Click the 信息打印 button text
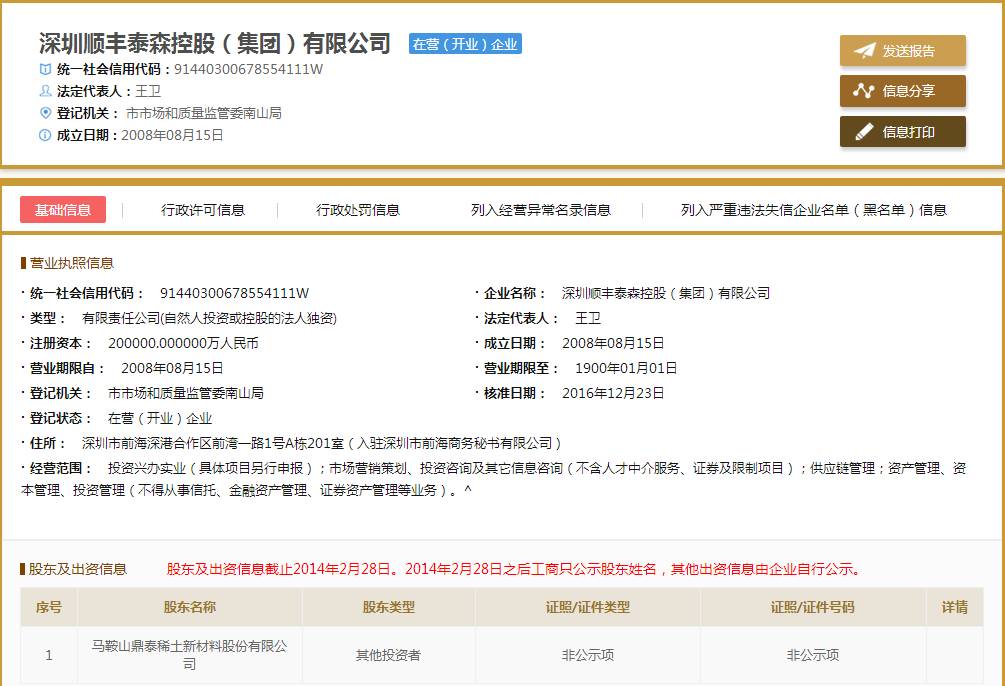This screenshot has height=686, width=1005. tap(908, 132)
